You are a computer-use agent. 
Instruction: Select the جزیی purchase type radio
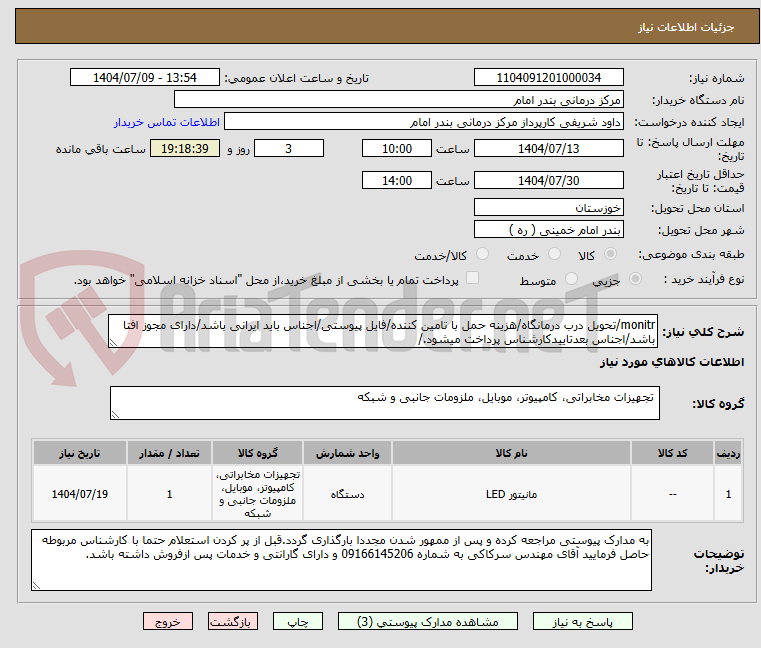click(635, 279)
